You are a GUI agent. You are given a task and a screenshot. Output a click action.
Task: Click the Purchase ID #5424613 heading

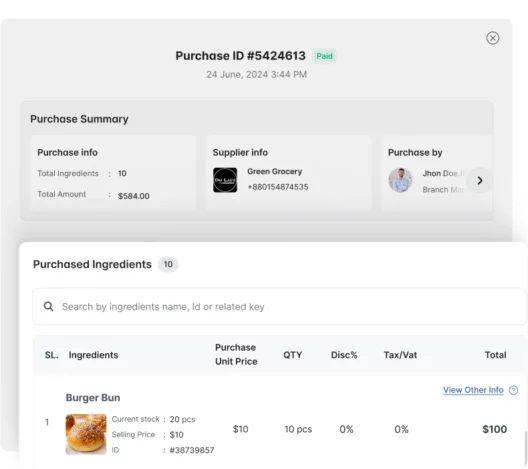(x=240, y=56)
